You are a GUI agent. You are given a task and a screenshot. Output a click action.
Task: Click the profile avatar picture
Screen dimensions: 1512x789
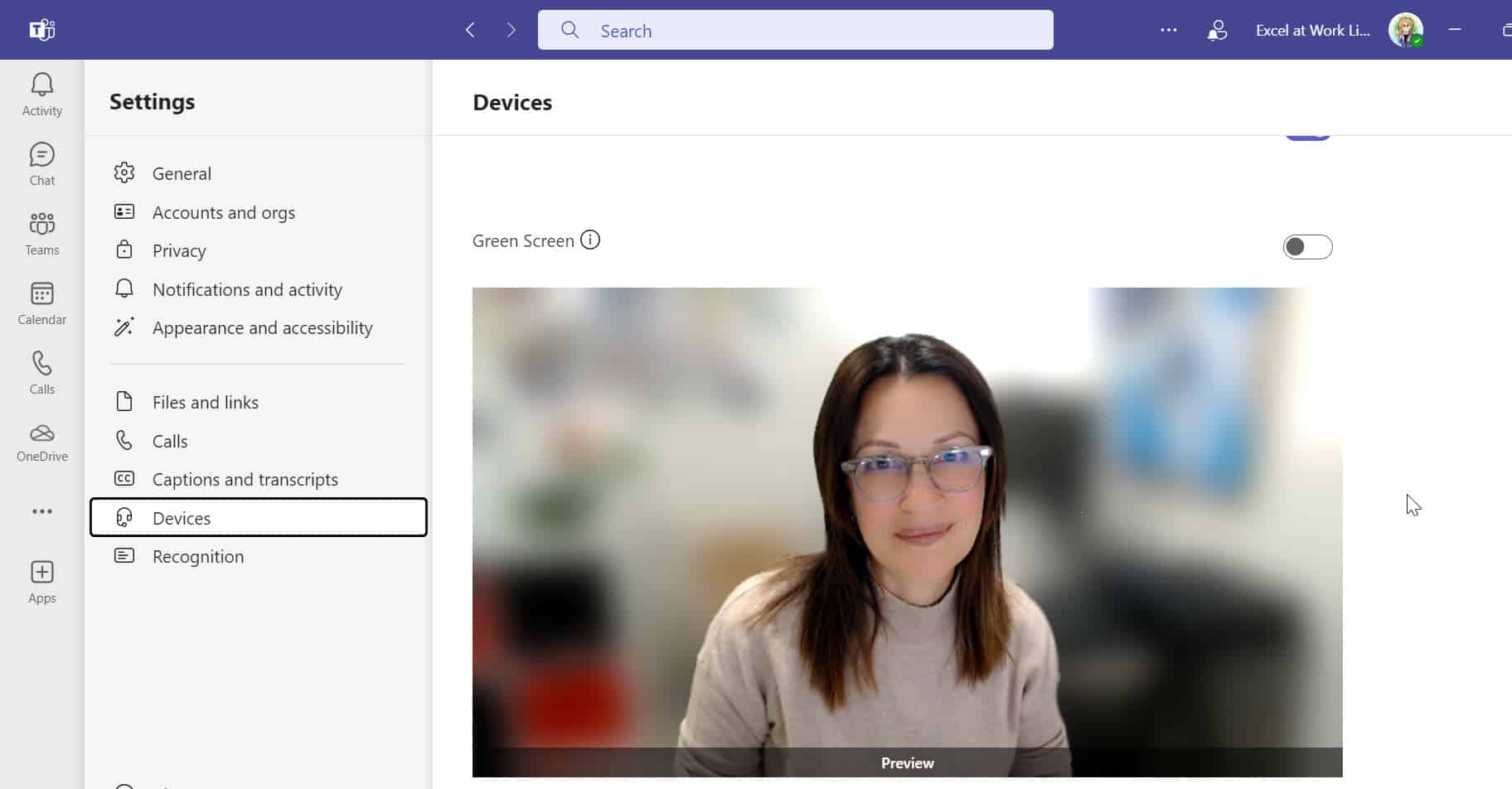(1407, 29)
